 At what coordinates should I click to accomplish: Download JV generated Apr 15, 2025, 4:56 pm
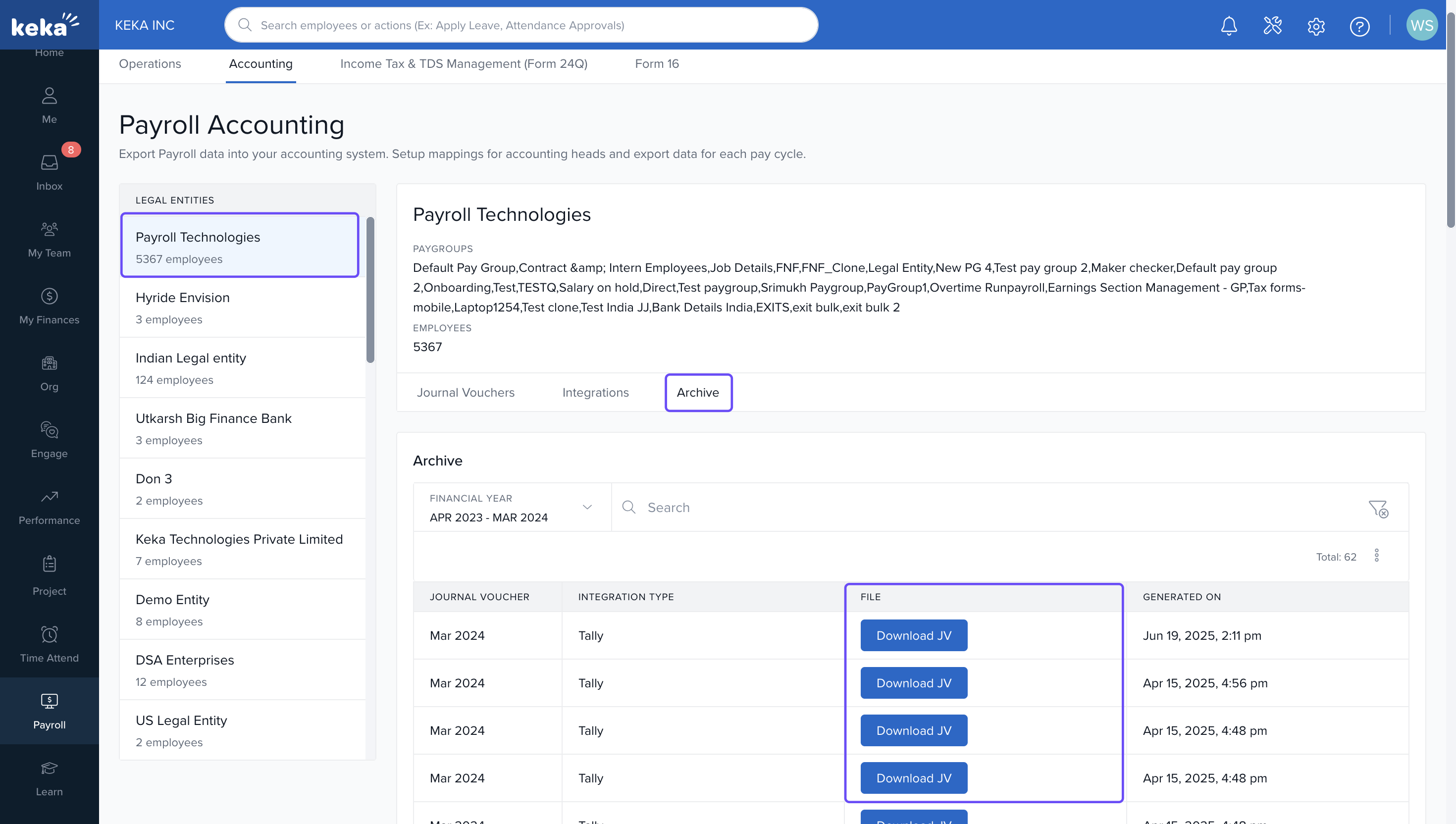913,682
